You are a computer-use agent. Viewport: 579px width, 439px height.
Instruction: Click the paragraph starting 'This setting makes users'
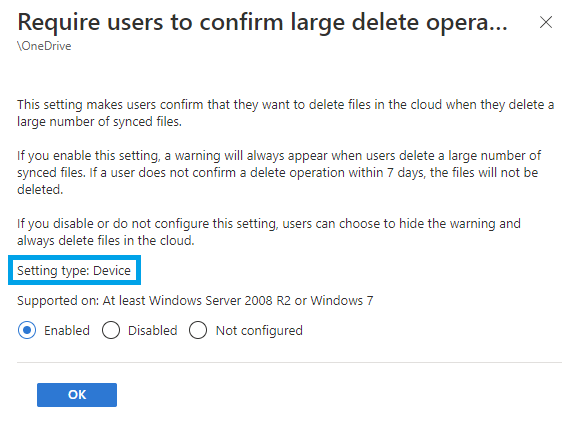point(285,113)
